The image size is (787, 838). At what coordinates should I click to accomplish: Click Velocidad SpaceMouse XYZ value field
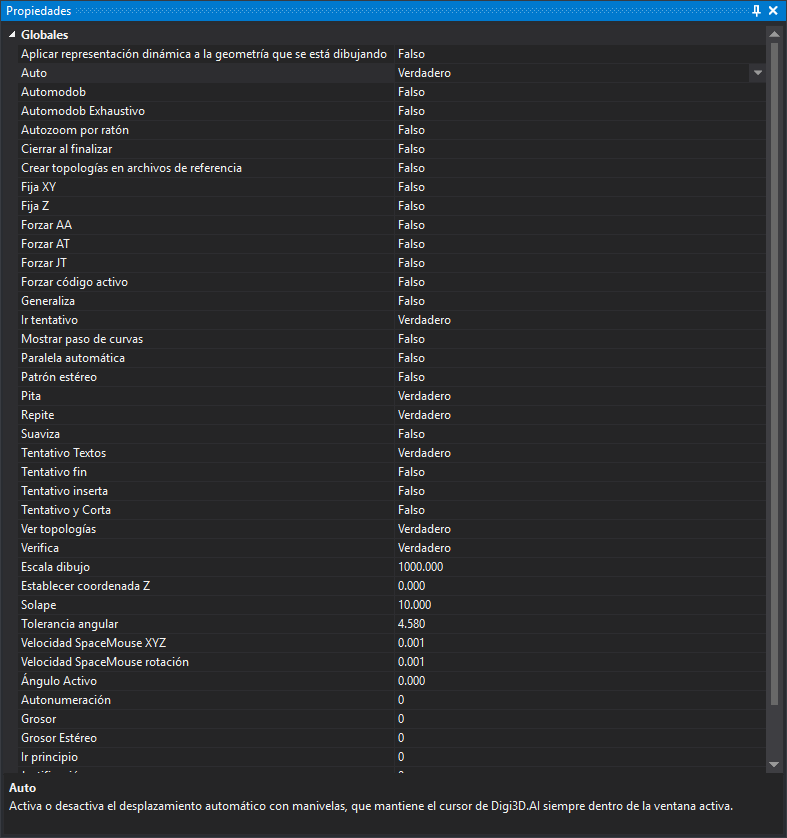(x=580, y=642)
